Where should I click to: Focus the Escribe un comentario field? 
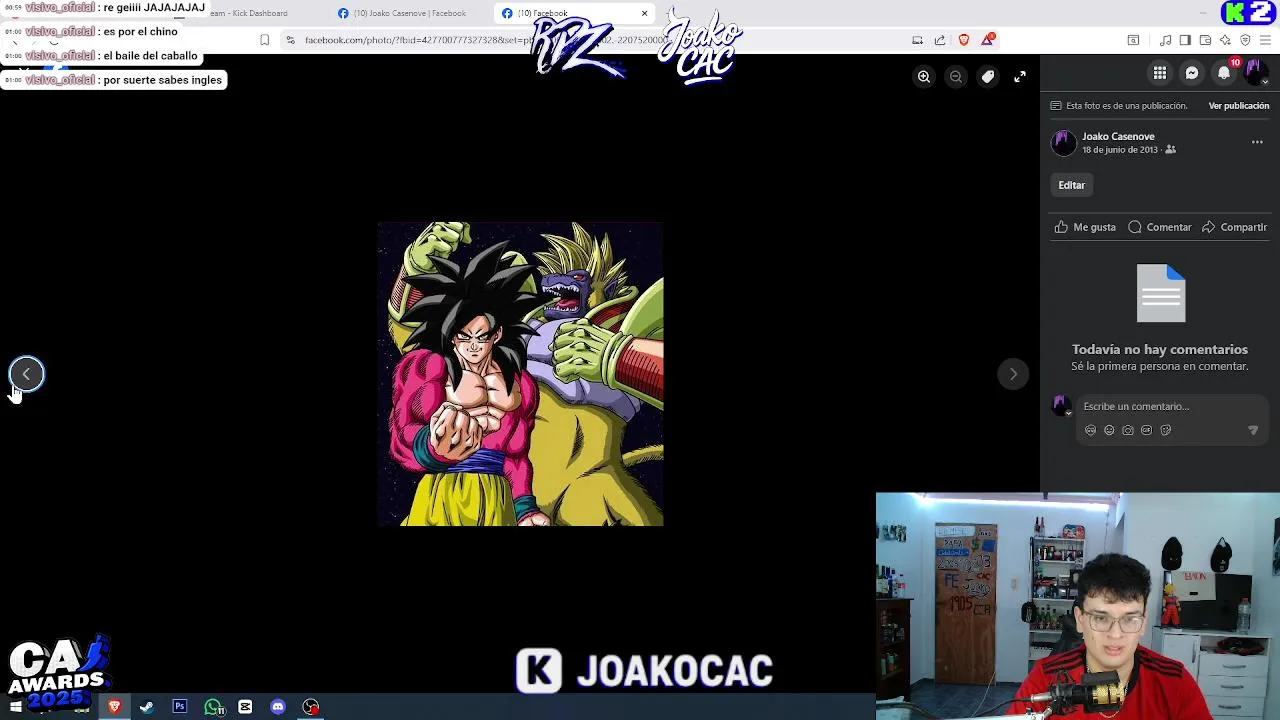tap(1170, 407)
